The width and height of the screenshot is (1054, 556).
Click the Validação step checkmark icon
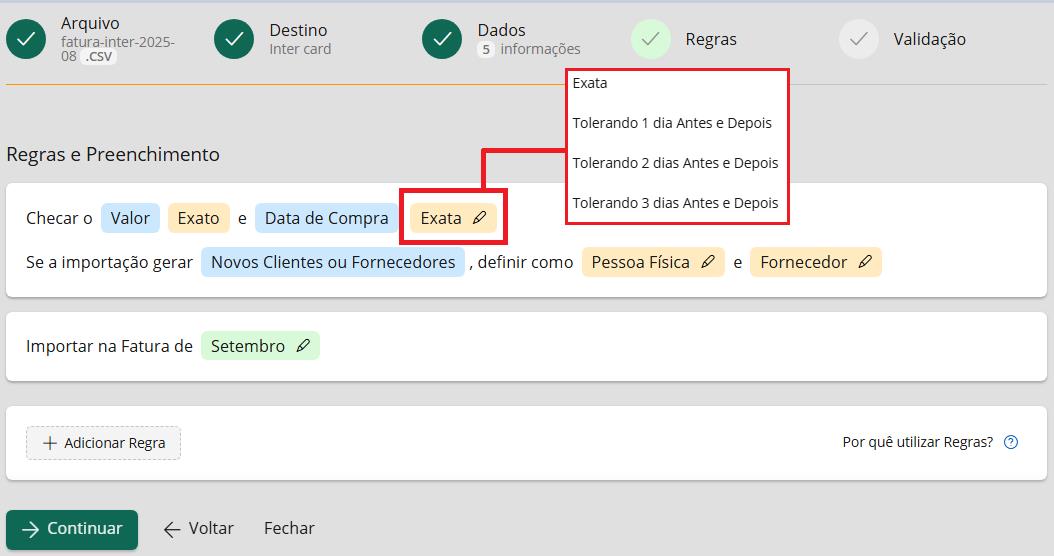(x=858, y=39)
